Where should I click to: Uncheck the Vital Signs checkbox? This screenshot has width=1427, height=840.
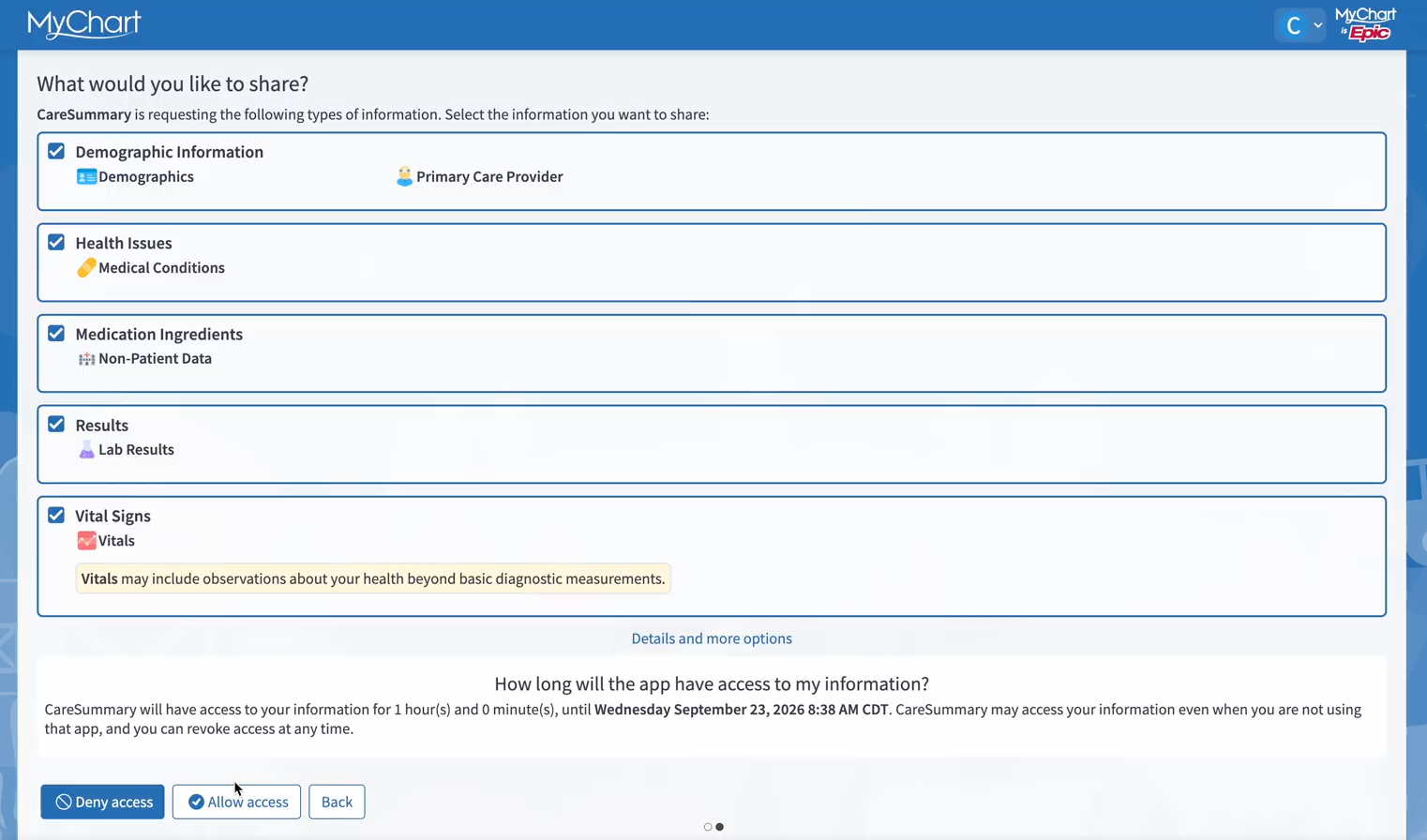56,515
